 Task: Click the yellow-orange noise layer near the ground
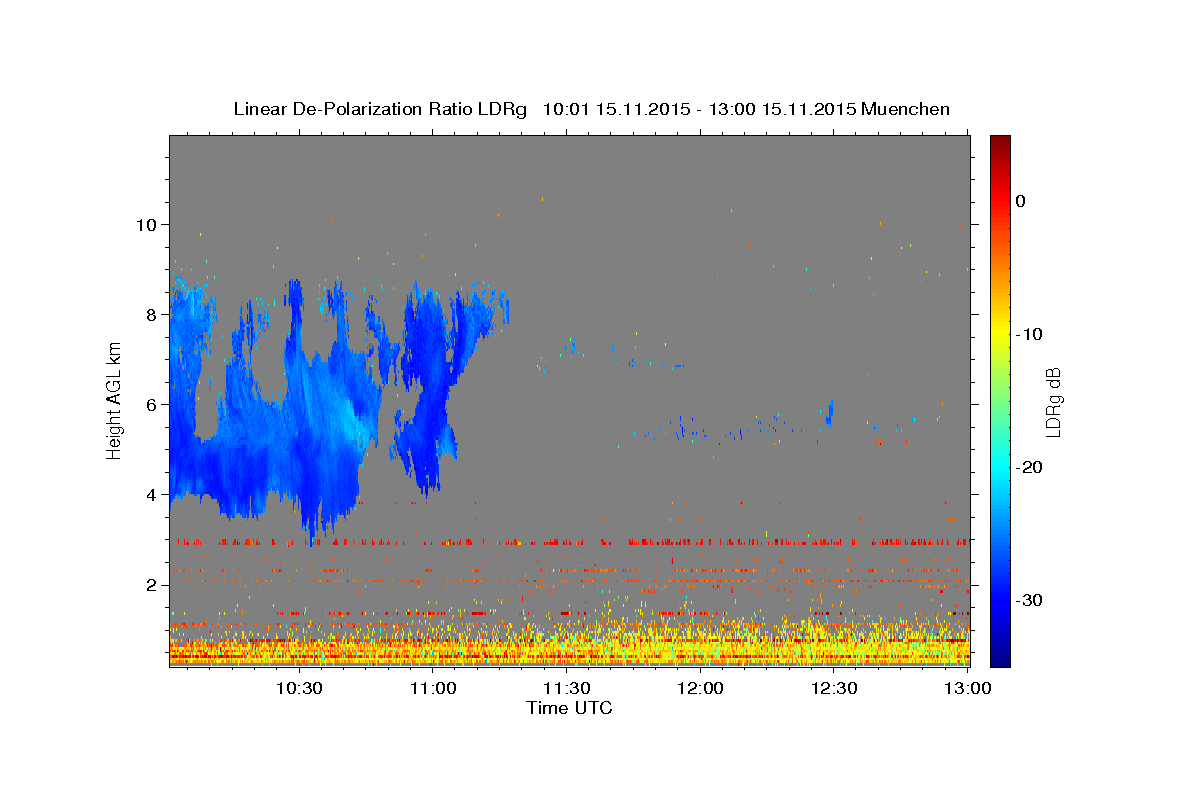570,645
